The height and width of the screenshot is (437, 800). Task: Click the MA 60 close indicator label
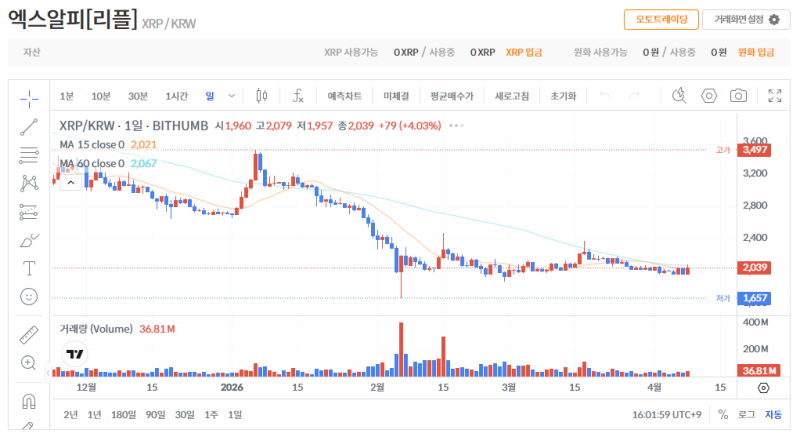(92, 163)
